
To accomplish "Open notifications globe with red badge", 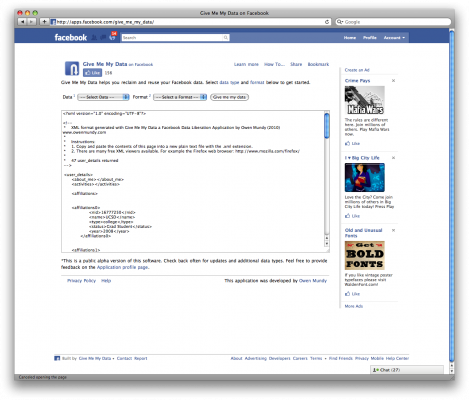I will tap(113, 37).
